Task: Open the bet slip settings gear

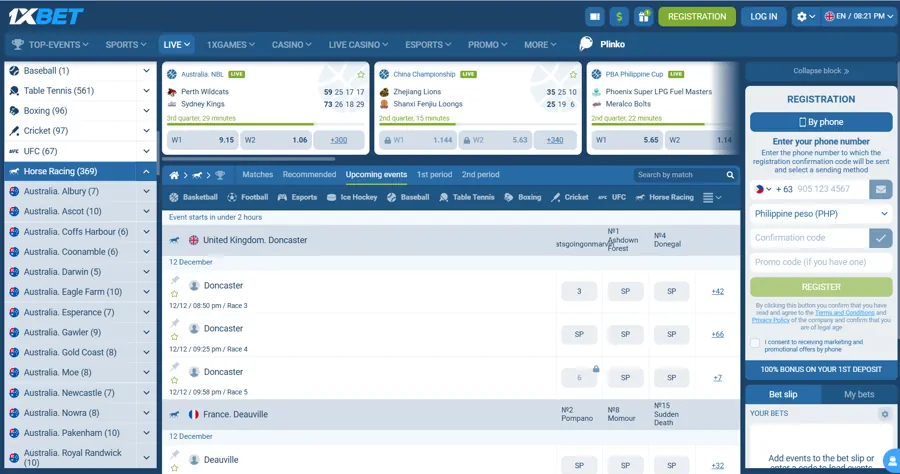Action: click(x=884, y=414)
